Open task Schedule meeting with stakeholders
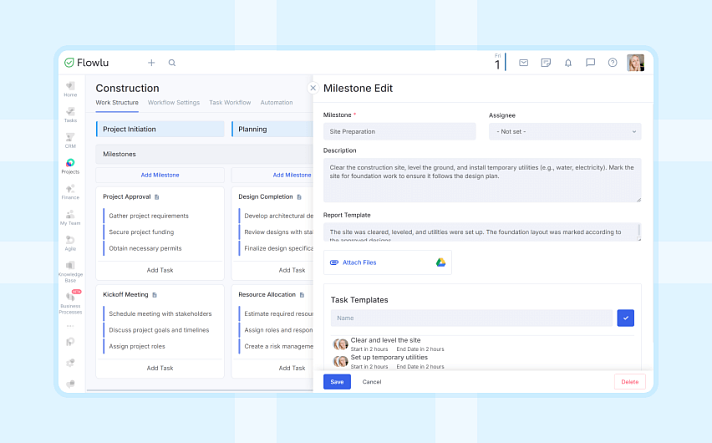The image size is (712, 443). 160,314
